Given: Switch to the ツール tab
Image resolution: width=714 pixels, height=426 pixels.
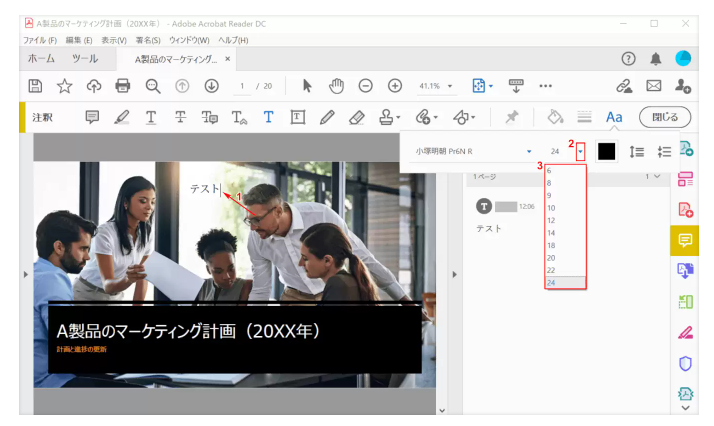Looking at the screenshot, I should coord(85,59).
